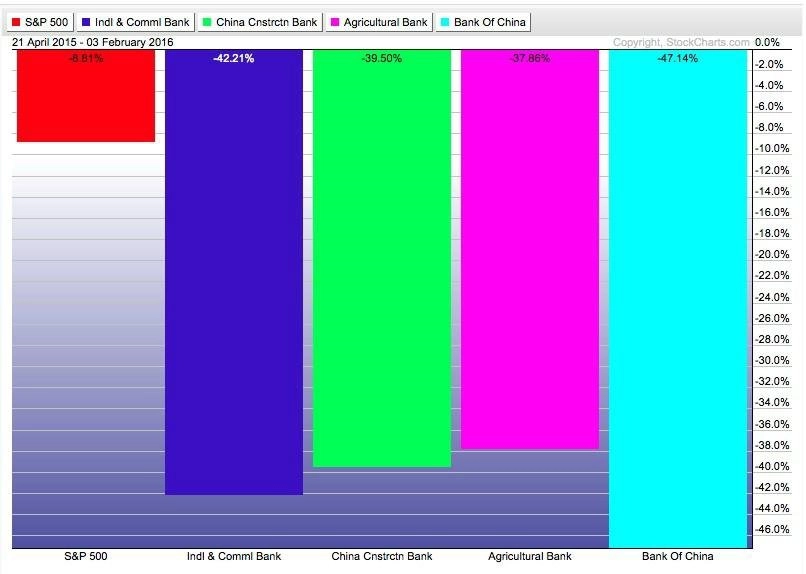This screenshot has width=806, height=574.
Task: Select the magenta Agricultural Bank bar
Action: (x=530, y=250)
